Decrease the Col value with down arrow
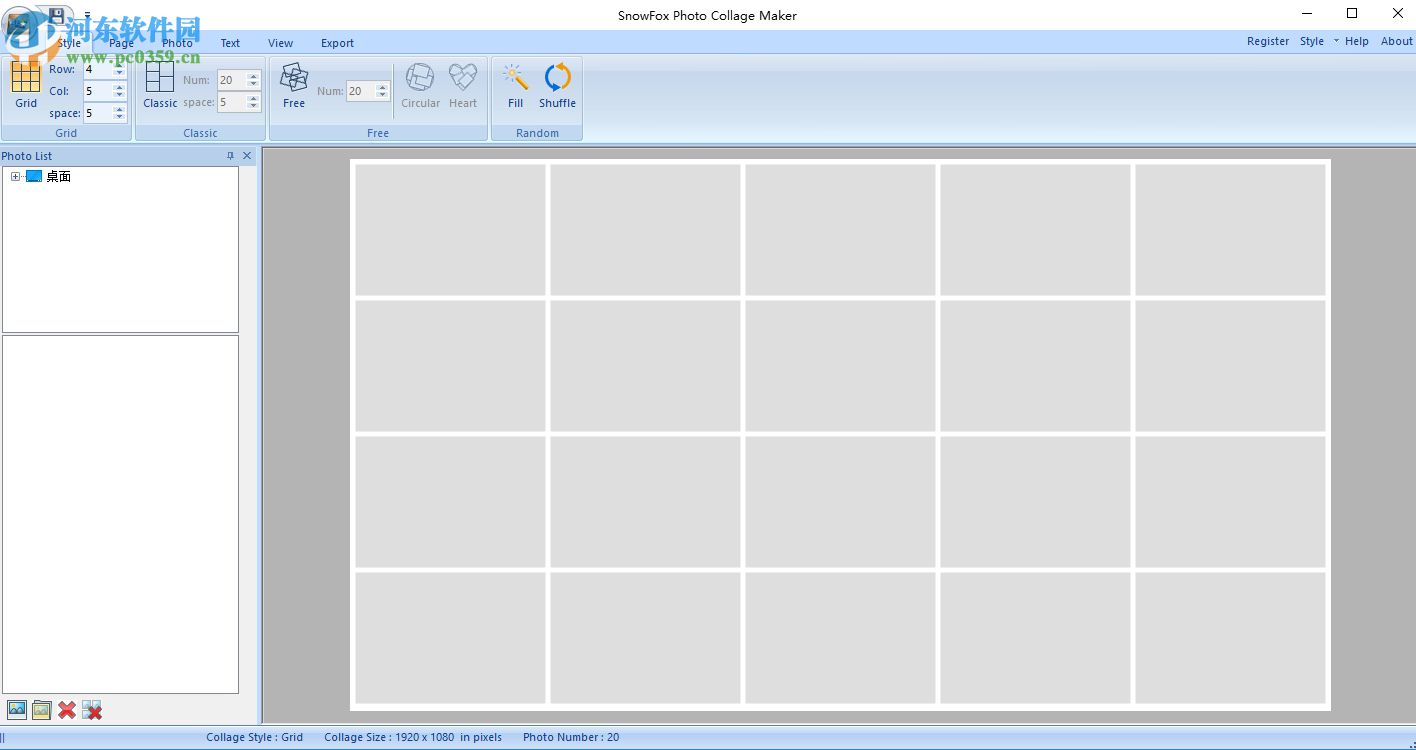This screenshot has height=750, width=1416. tap(119, 95)
